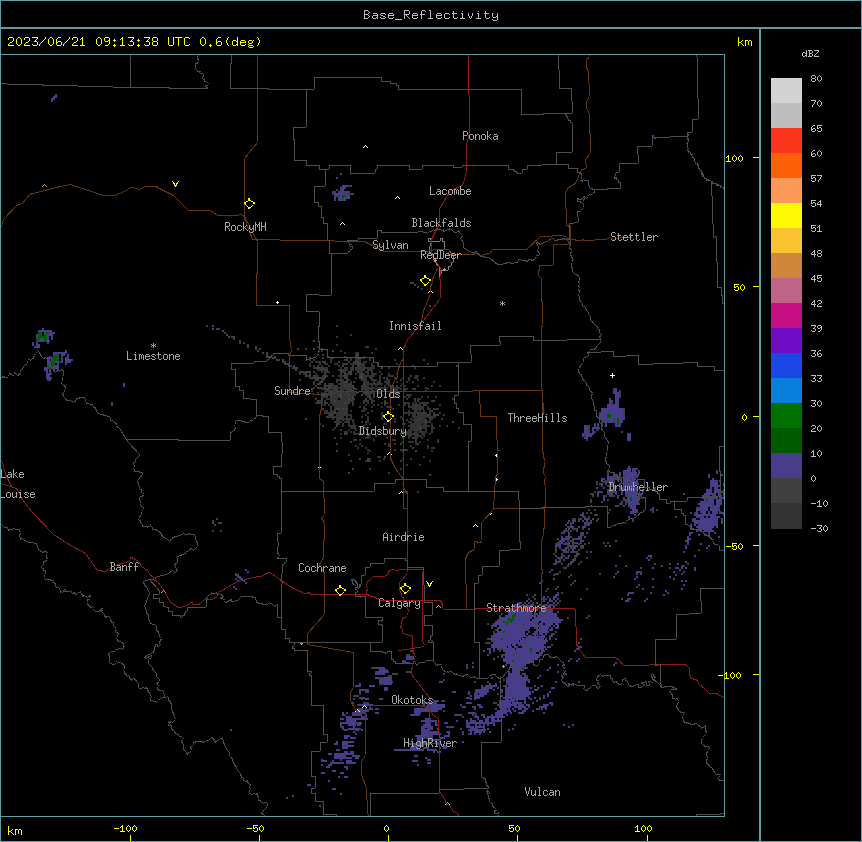Click the 100 tick on vertical km axis
The image size is (862, 842).
(x=734, y=158)
